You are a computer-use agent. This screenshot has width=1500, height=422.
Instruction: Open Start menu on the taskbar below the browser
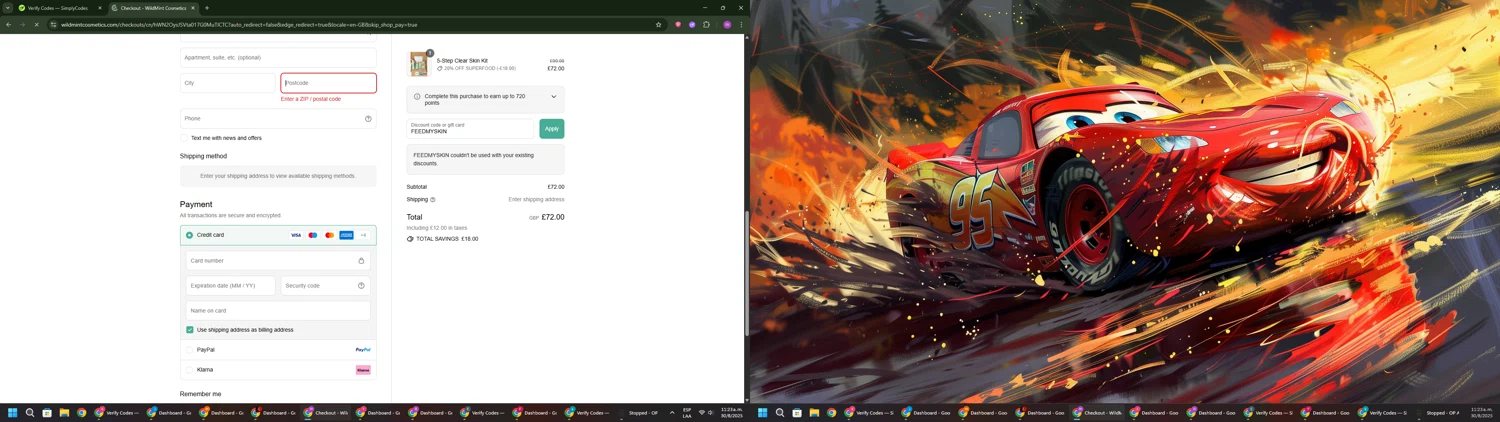13,412
